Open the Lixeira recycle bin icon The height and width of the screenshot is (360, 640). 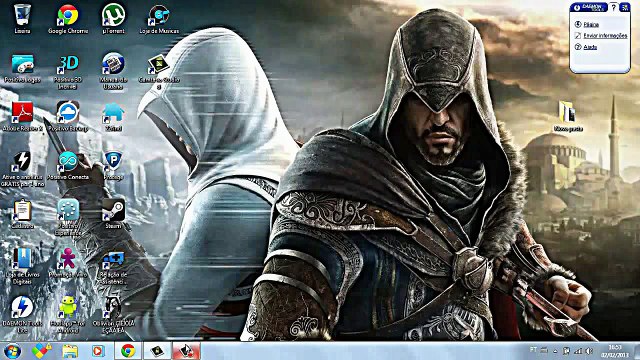[x=22, y=19]
